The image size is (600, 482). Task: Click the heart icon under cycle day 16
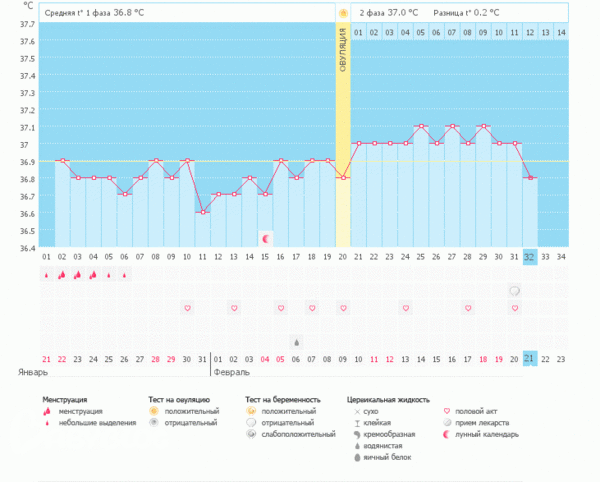coord(280,308)
